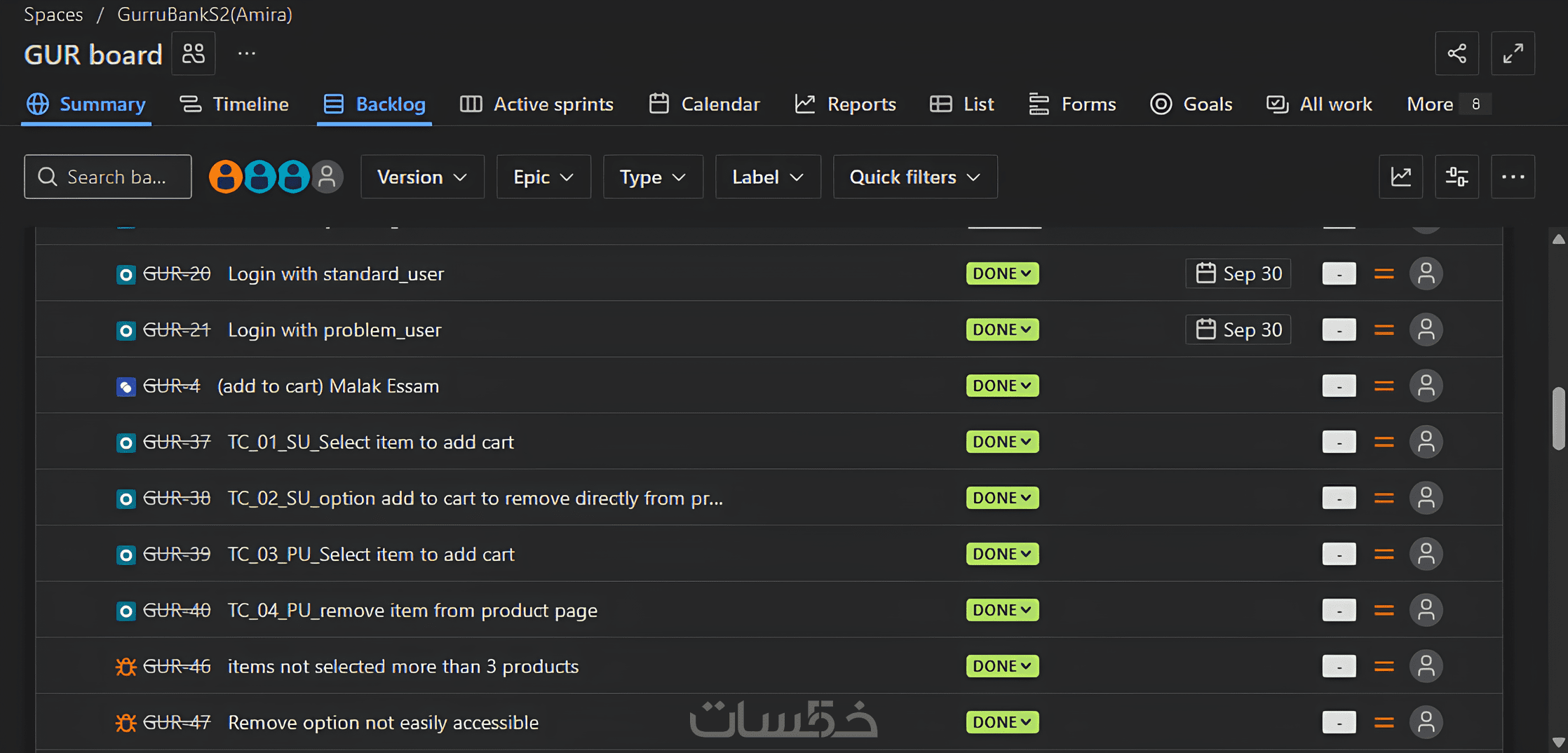This screenshot has width=1568, height=753.
Task: Open issue key GUR-21
Action: 177,330
